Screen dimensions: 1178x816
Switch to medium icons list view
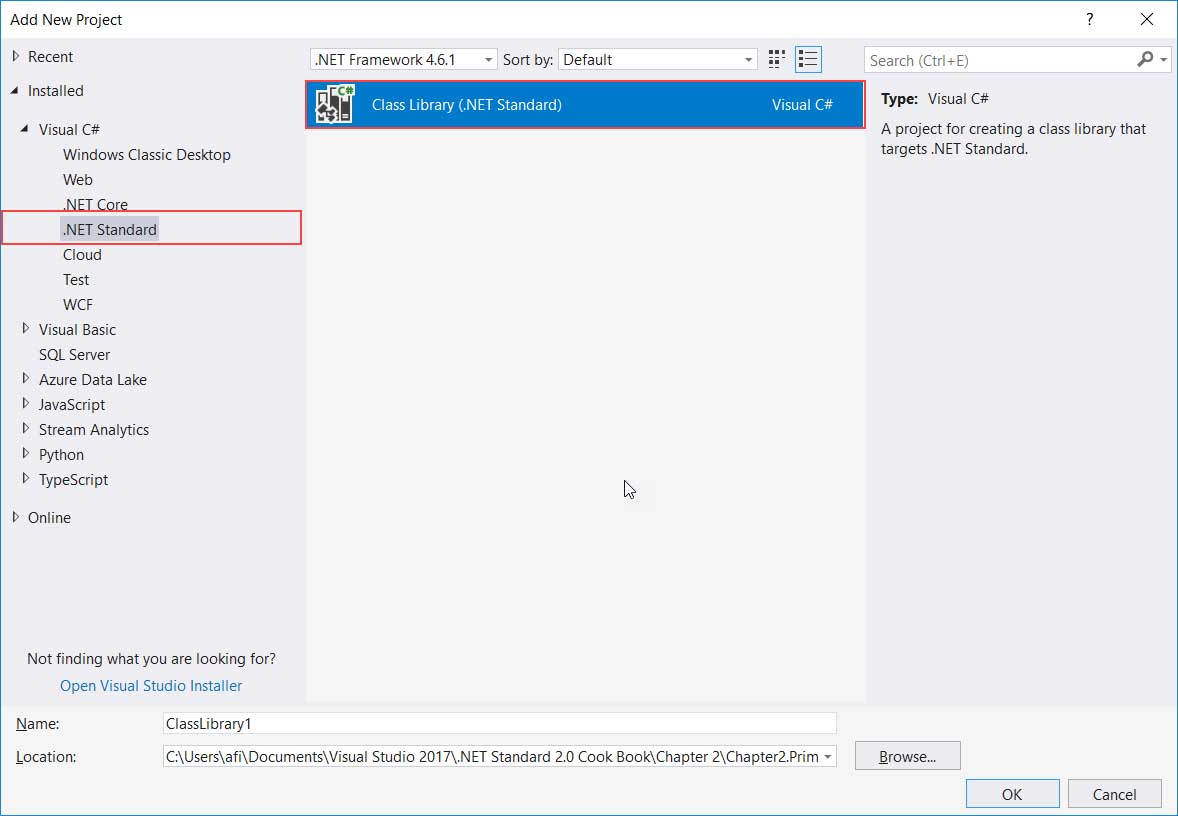coord(808,59)
